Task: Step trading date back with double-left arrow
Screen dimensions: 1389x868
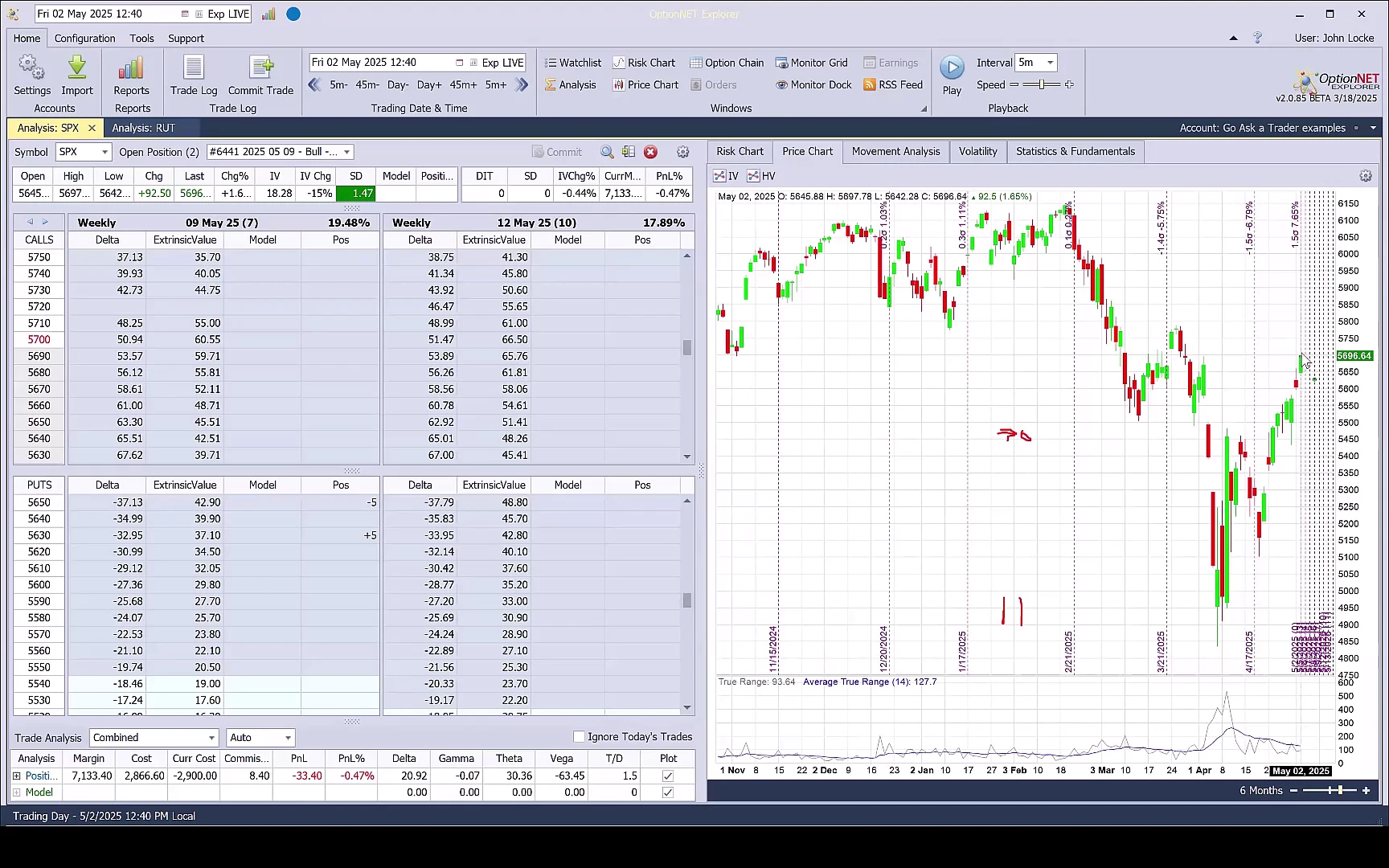Action: pos(314,84)
